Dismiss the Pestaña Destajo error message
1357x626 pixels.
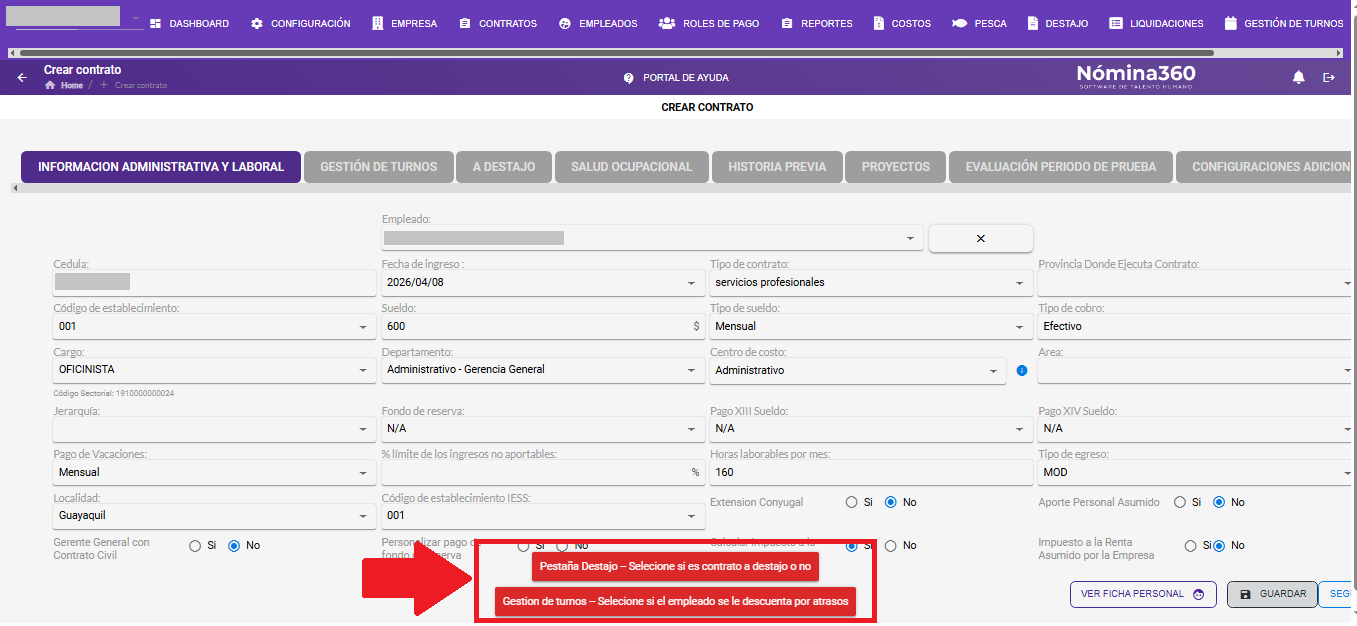click(676, 566)
